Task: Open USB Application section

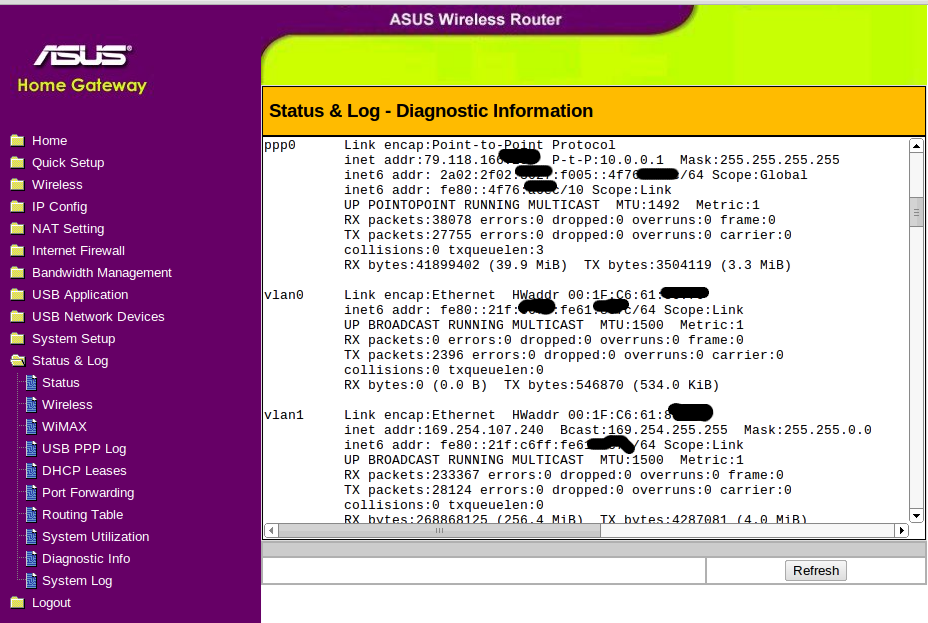Action: (x=80, y=295)
